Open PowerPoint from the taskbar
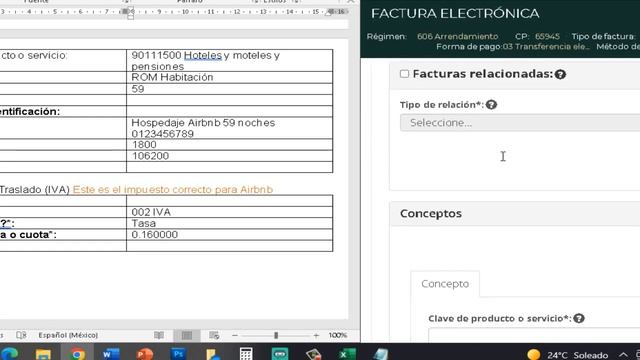The image size is (640, 360). click(144, 353)
